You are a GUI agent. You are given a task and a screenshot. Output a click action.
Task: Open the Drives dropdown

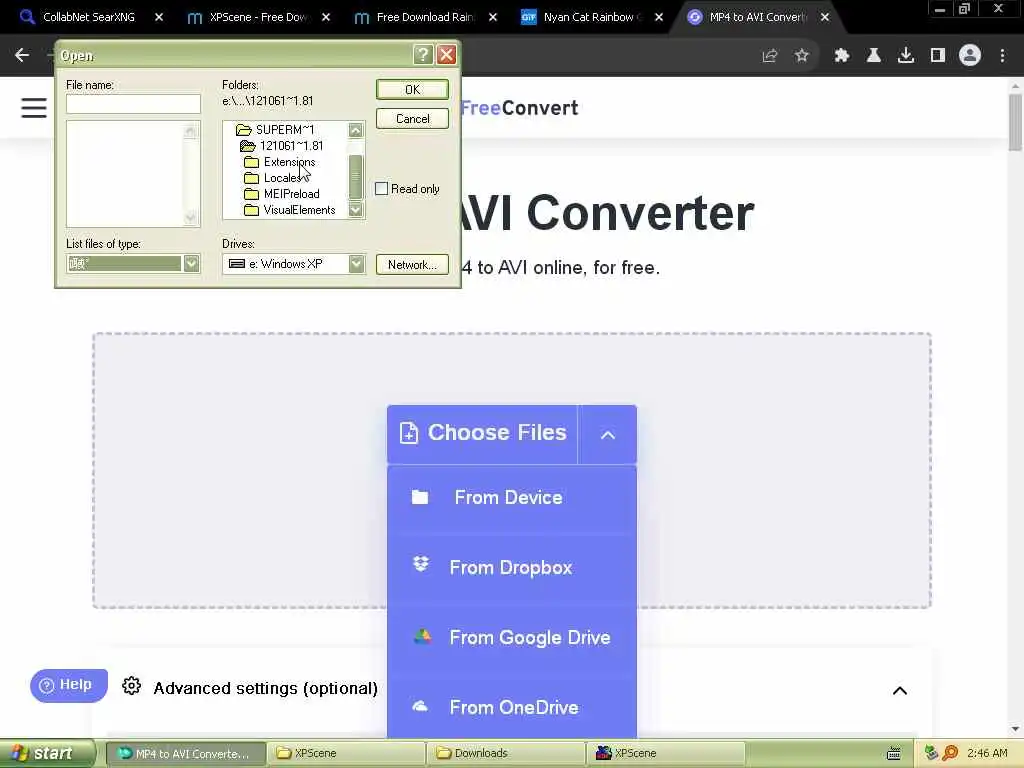(x=356, y=264)
